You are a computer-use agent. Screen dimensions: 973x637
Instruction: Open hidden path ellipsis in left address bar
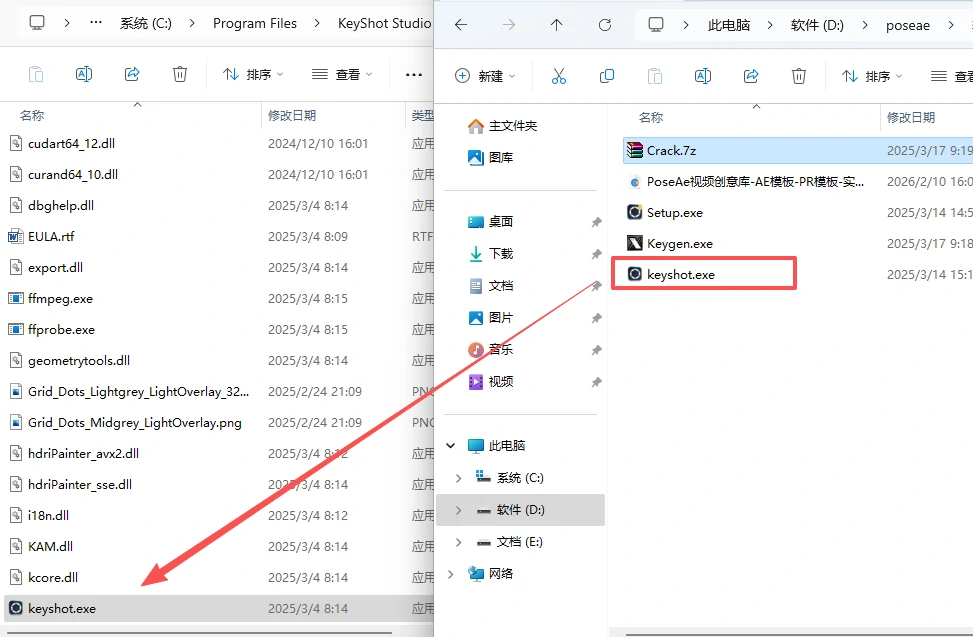(x=96, y=23)
